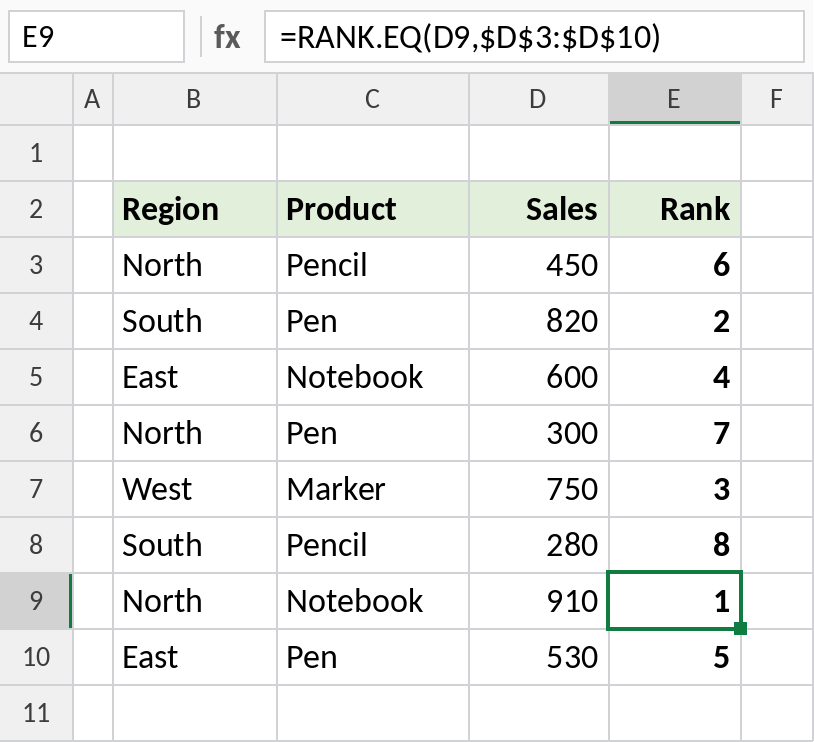
Task: Select the cell with sales value 280
Action: 539,545
